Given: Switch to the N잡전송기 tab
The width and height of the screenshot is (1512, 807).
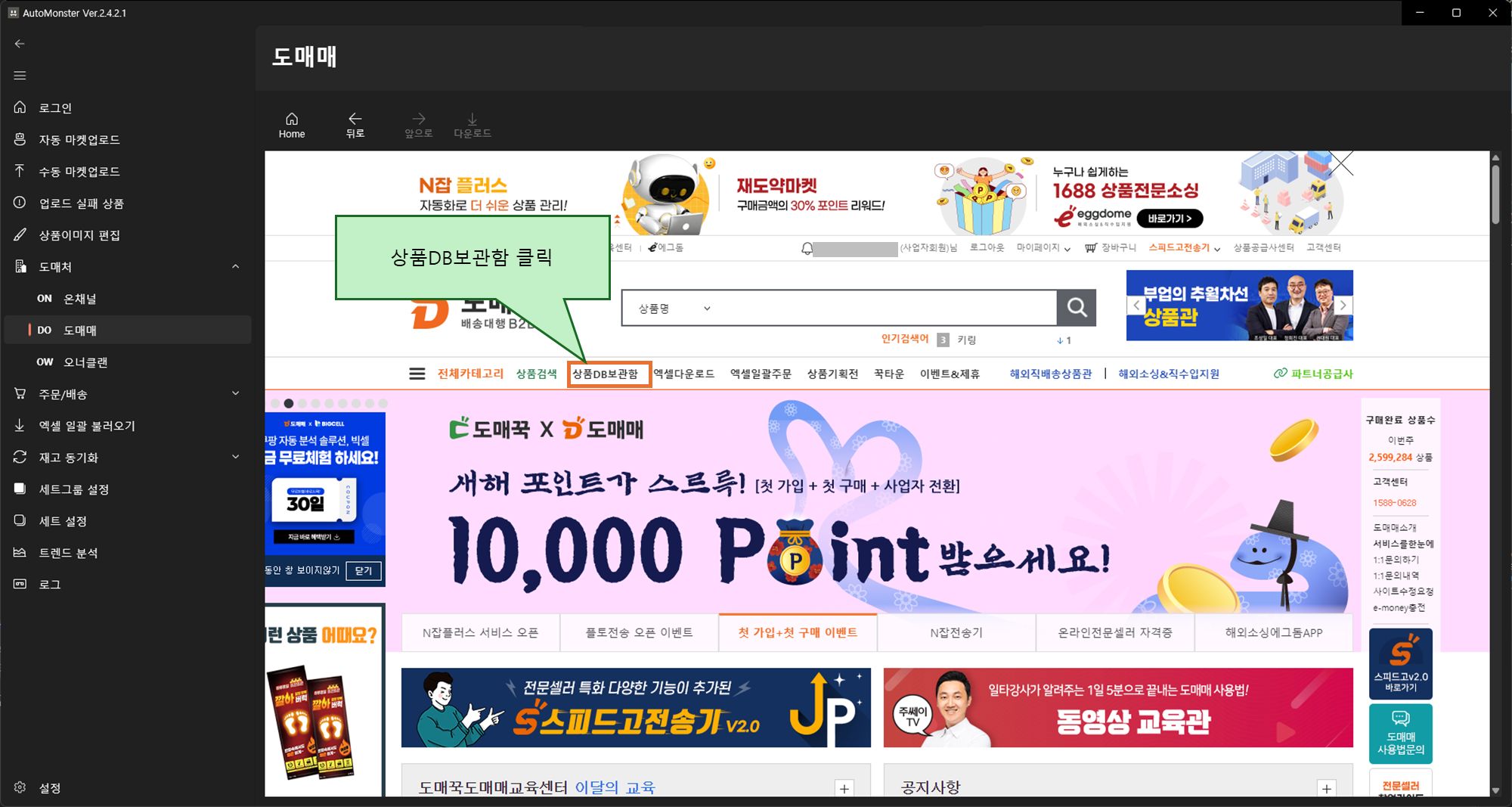Looking at the screenshot, I should pyautogui.click(x=956, y=633).
